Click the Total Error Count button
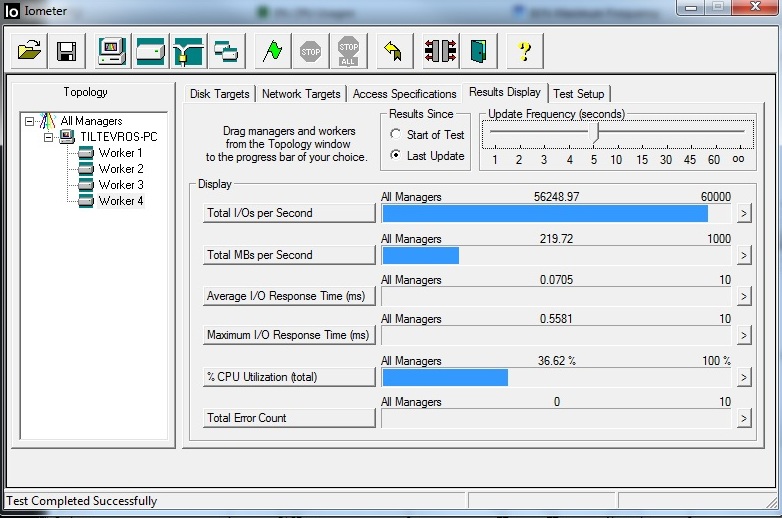 (x=289, y=417)
